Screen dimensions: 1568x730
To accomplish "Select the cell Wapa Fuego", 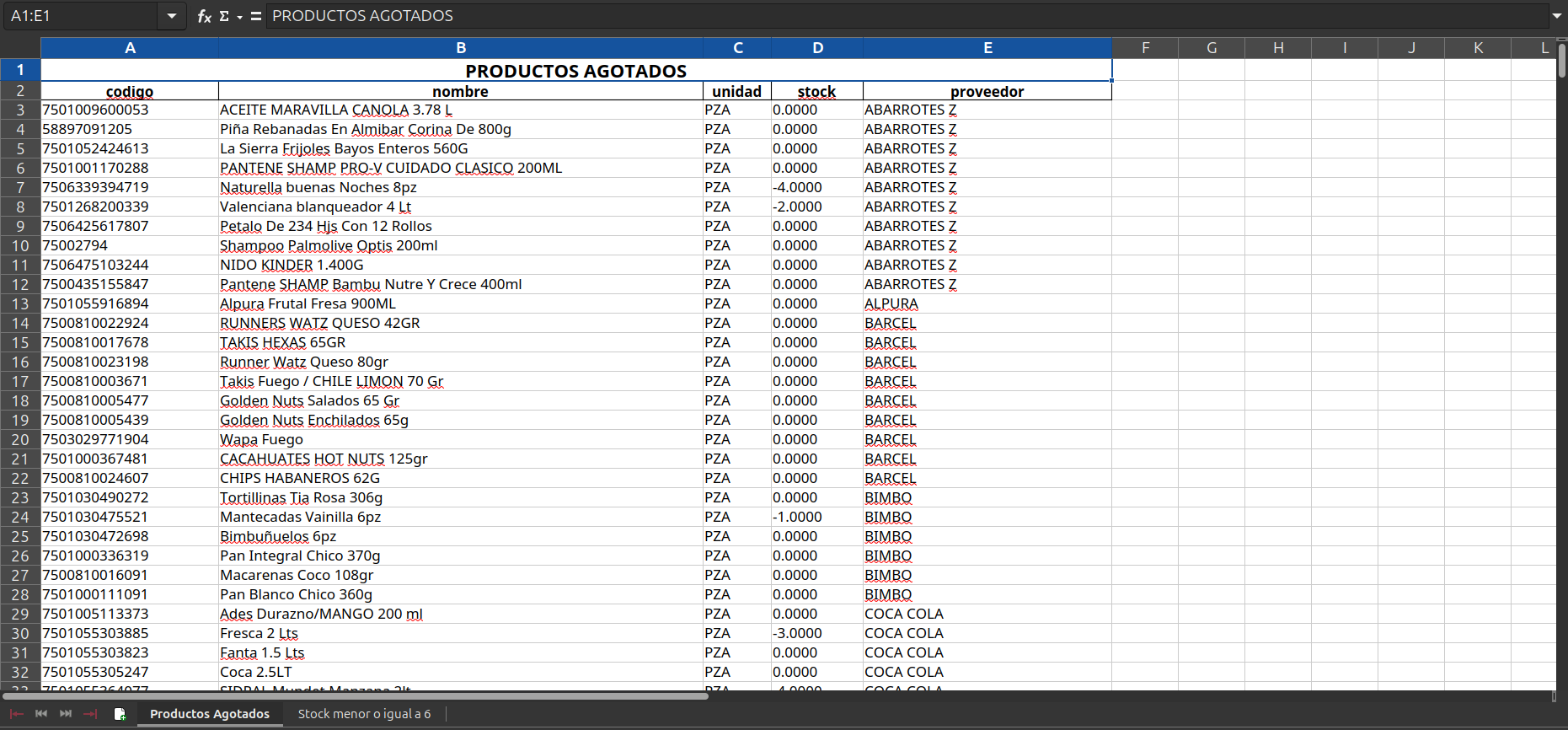I will pyautogui.click(x=461, y=439).
